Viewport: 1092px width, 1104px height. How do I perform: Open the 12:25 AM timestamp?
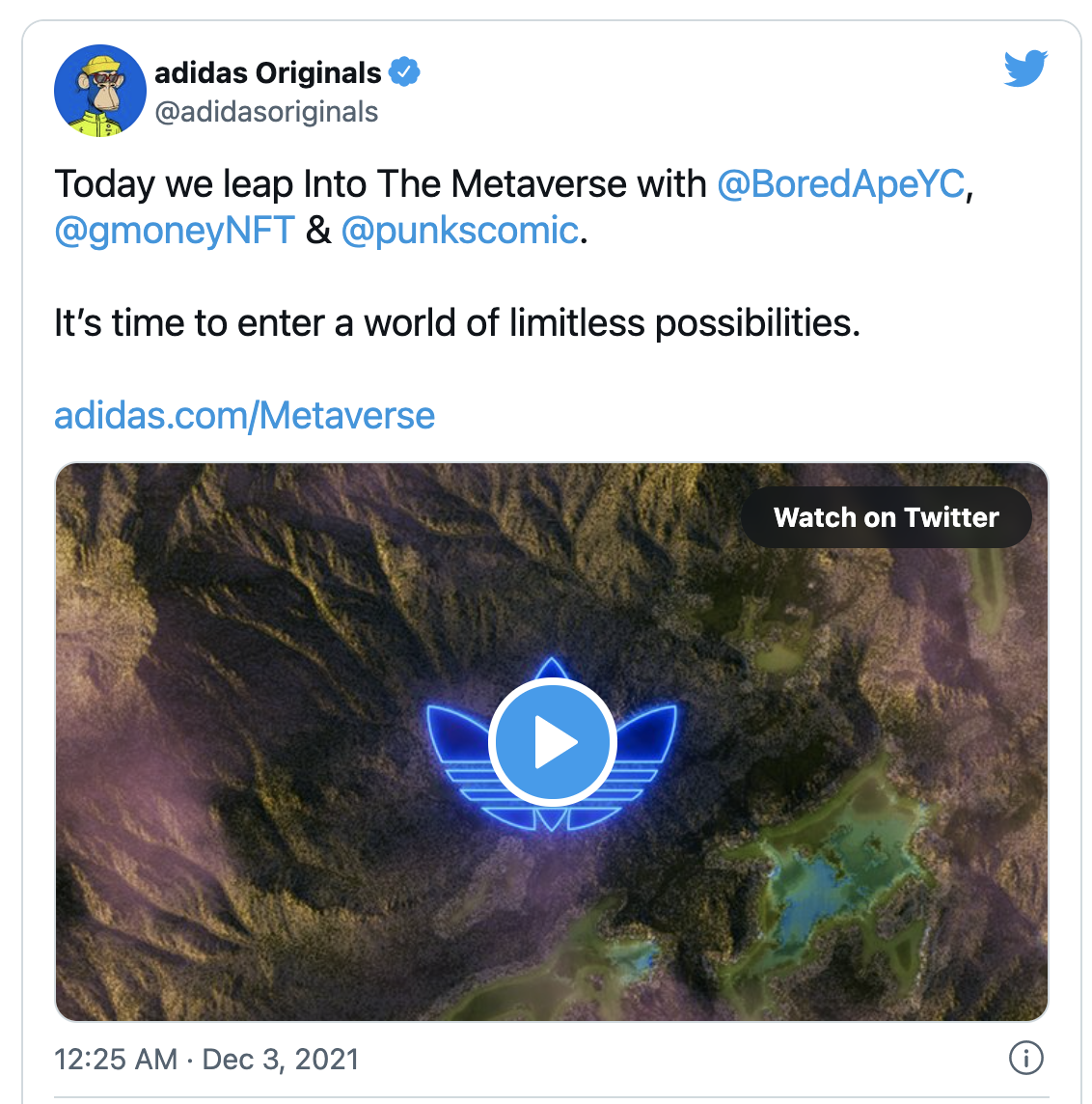click(x=116, y=1059)
